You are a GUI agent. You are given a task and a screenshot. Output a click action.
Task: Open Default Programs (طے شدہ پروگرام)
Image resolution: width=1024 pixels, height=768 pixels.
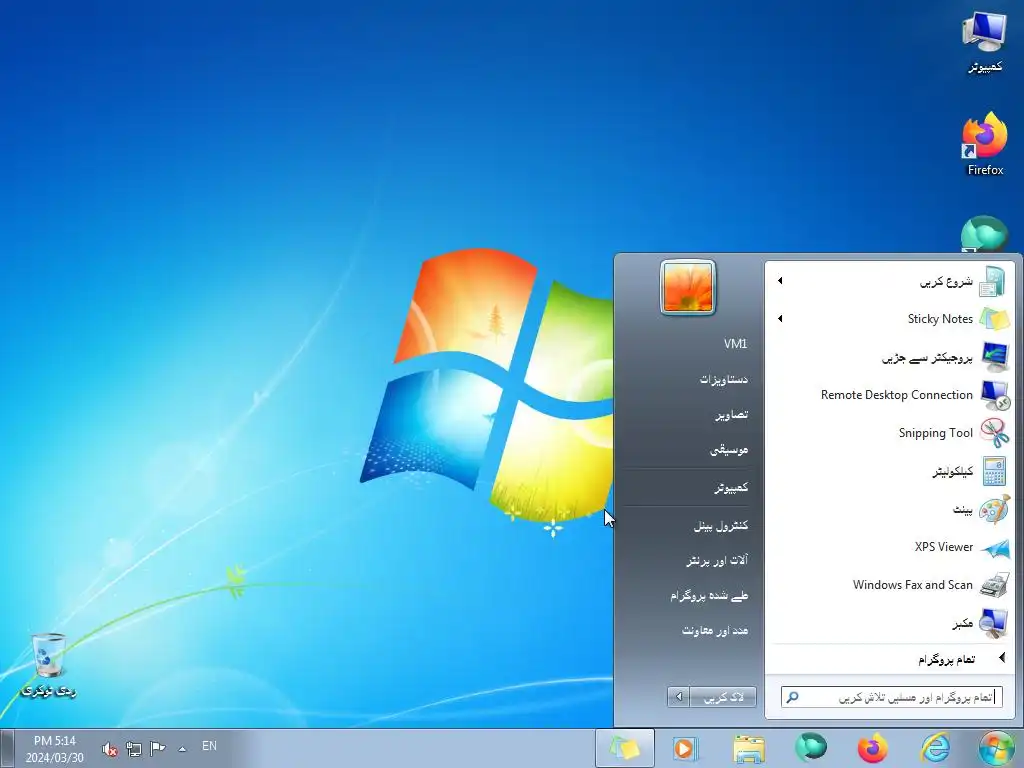pyautogui.click(x=709, y=596)
